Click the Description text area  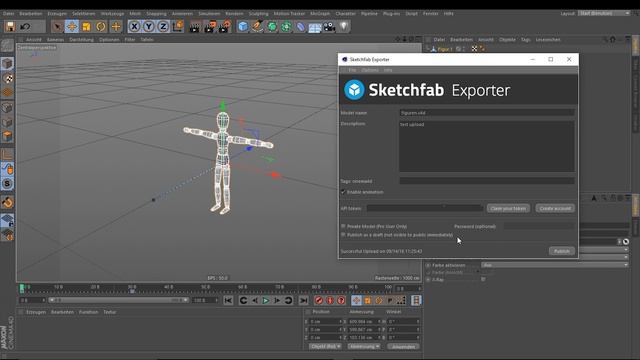point(487,146)
